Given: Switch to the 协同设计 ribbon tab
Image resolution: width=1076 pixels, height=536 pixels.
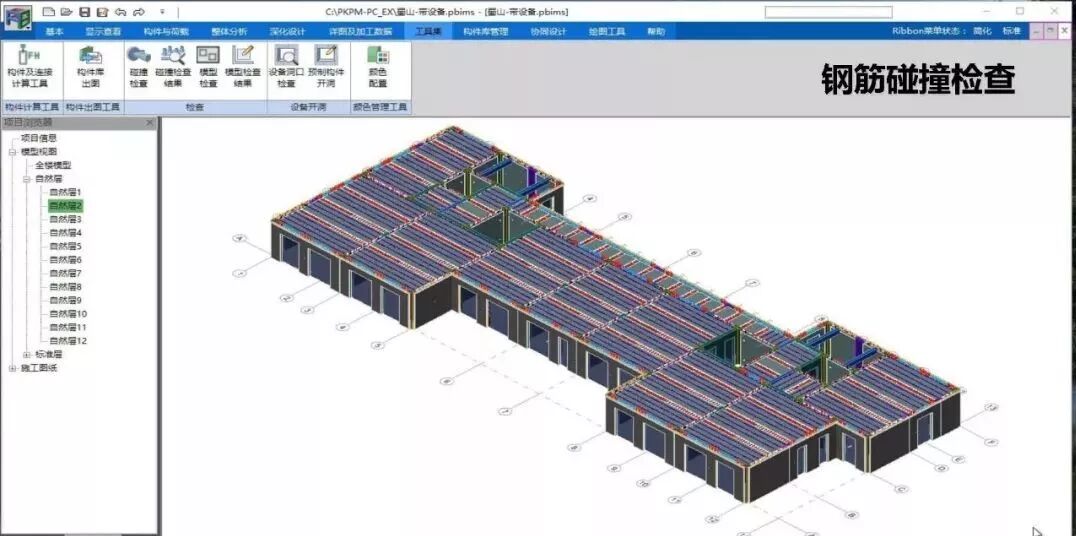Looking at the screenshot, I should click(548, 32).
